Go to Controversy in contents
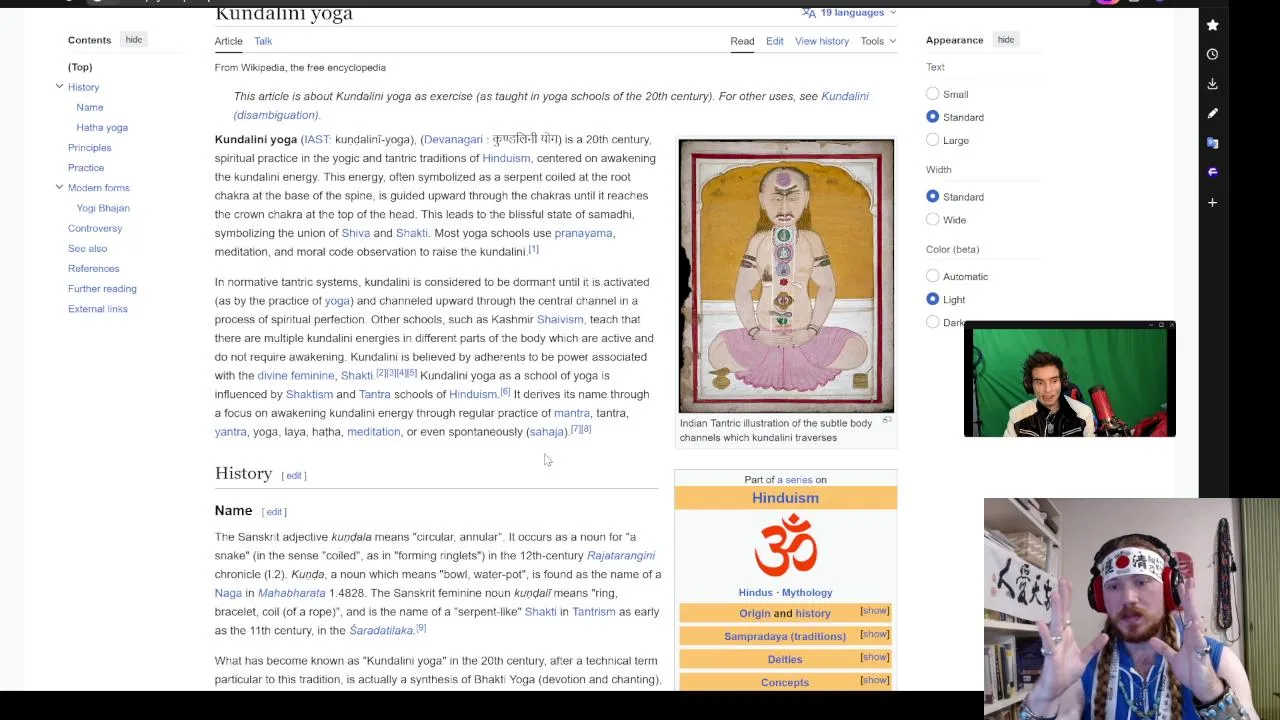Image resolution: width=1280 pixels, height=720 pixels. tap(95, 228)
